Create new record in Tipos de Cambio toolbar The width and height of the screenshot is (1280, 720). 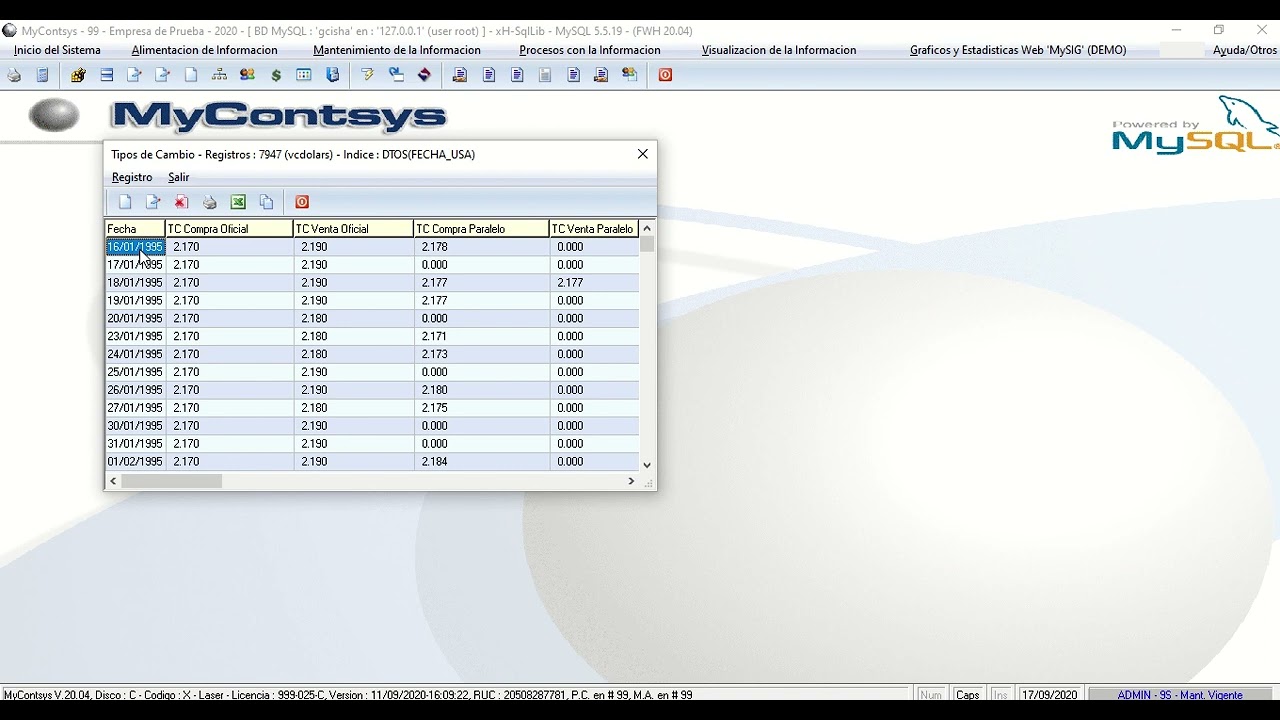(125, 202)
